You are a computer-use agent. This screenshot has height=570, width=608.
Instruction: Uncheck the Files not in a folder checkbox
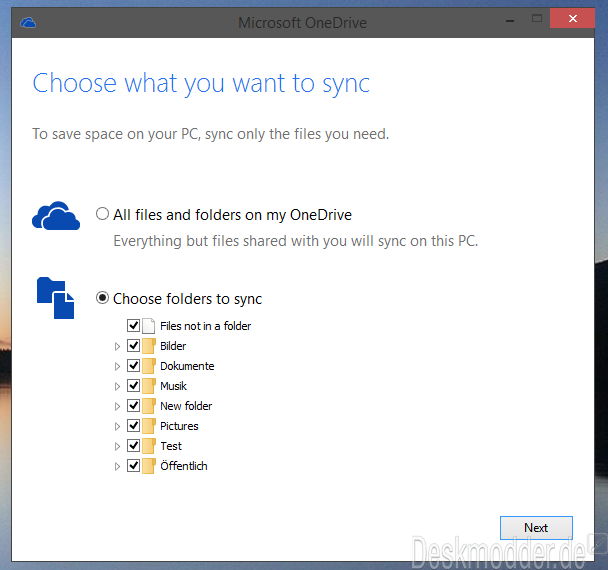[133, 326]
